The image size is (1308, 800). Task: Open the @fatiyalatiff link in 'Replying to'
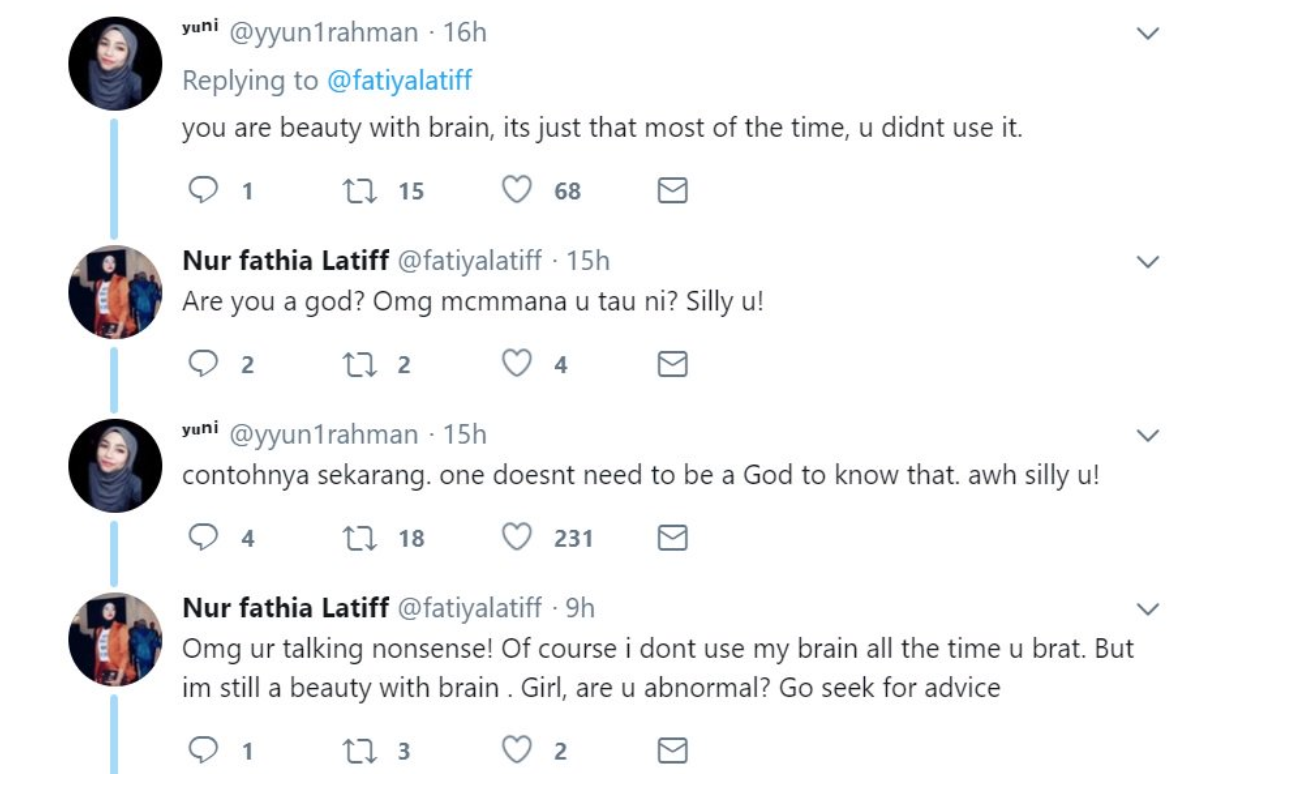pos(399,81)
